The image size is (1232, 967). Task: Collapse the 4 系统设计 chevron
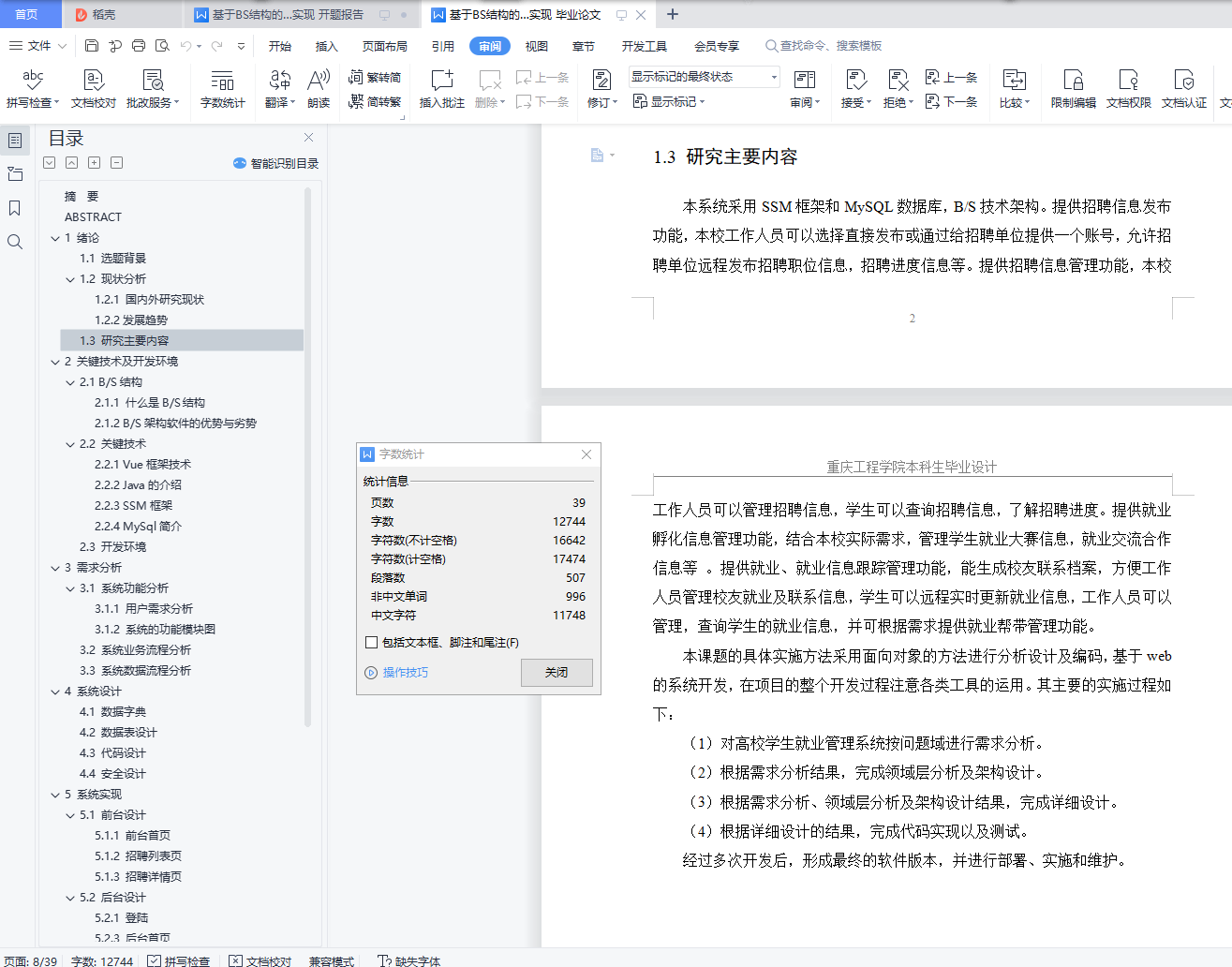coord(55,692)
